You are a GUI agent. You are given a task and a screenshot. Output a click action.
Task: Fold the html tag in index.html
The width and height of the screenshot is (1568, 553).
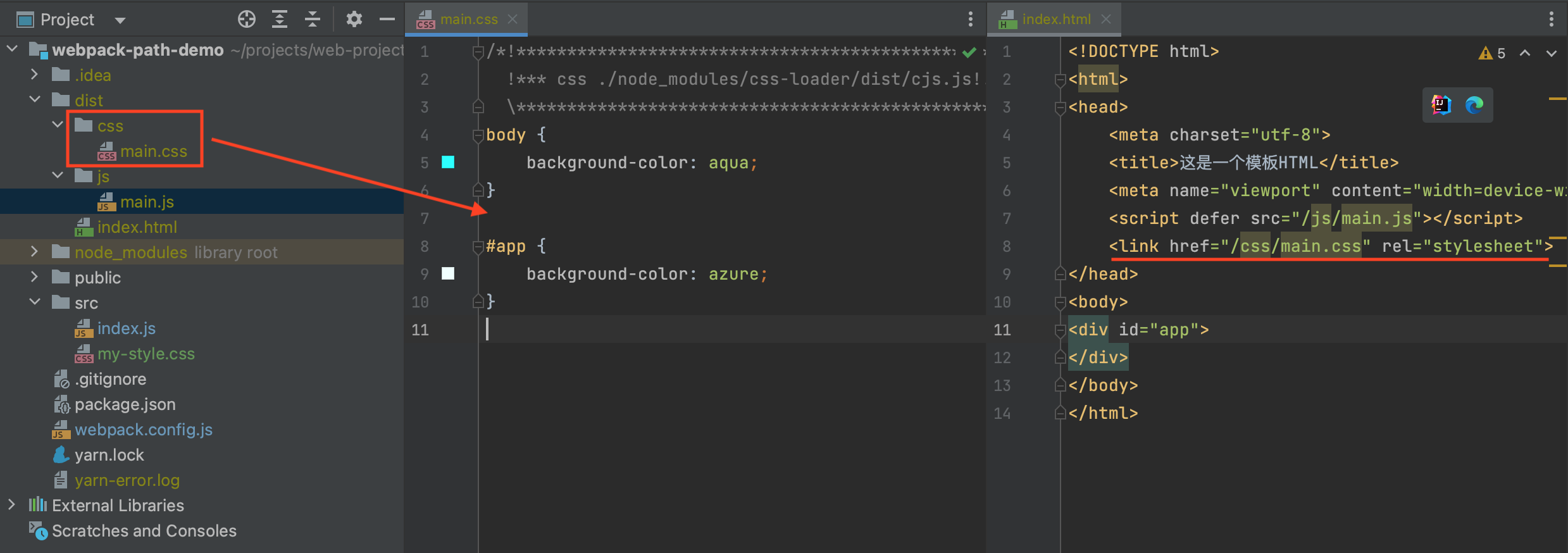pos(1061,79)
